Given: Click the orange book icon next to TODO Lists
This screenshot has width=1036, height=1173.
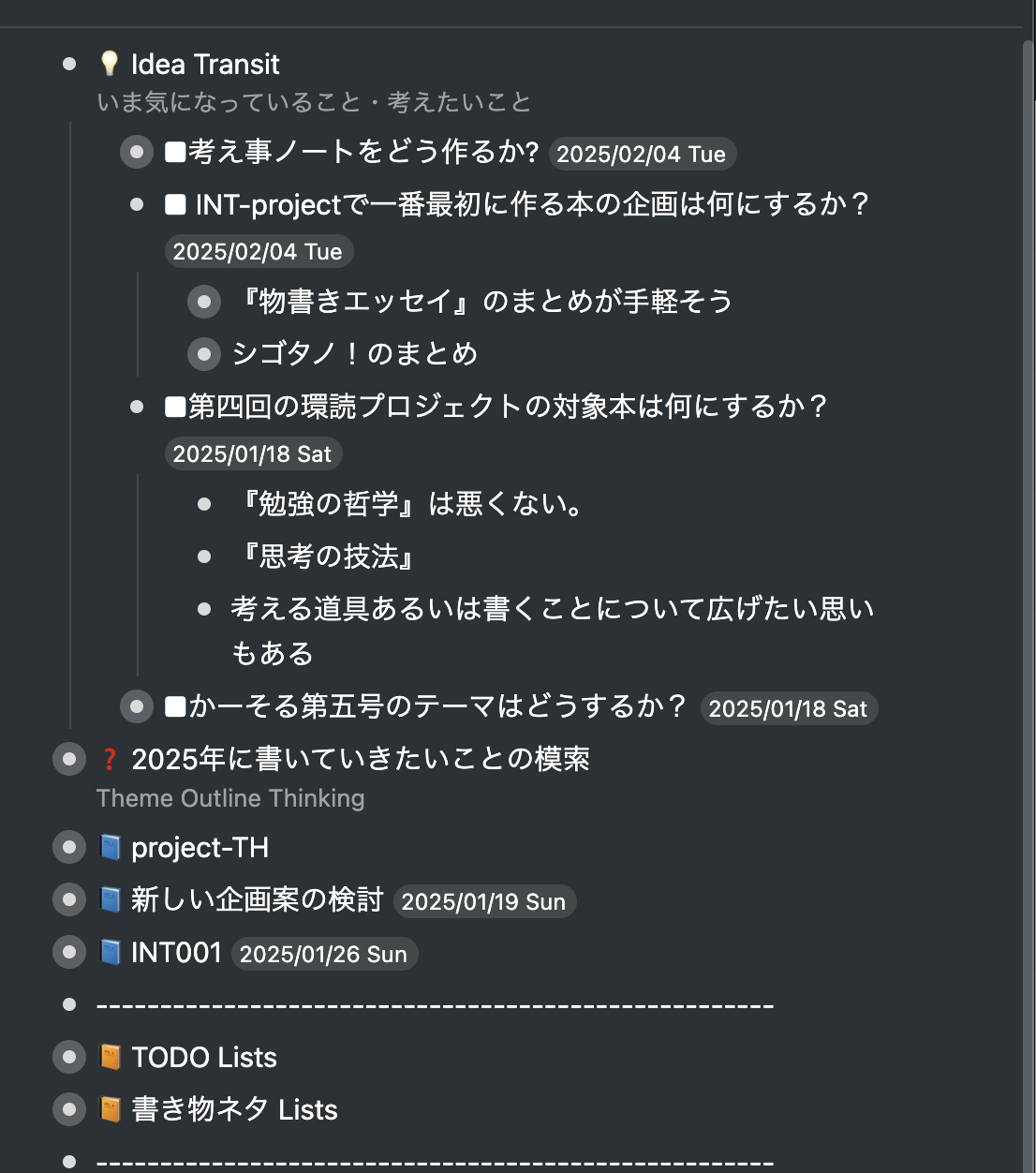Looking at the screenshot, I should click(110, 1056).
